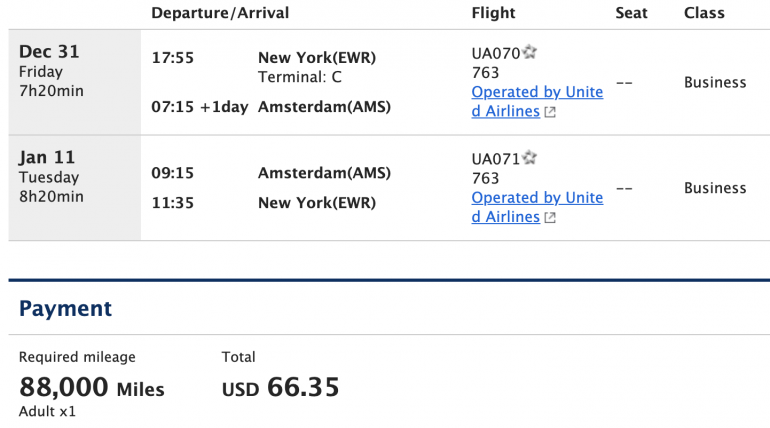
Task: Open the UA071 'Operated by United Airlines' link
Action: pos(537,198)
